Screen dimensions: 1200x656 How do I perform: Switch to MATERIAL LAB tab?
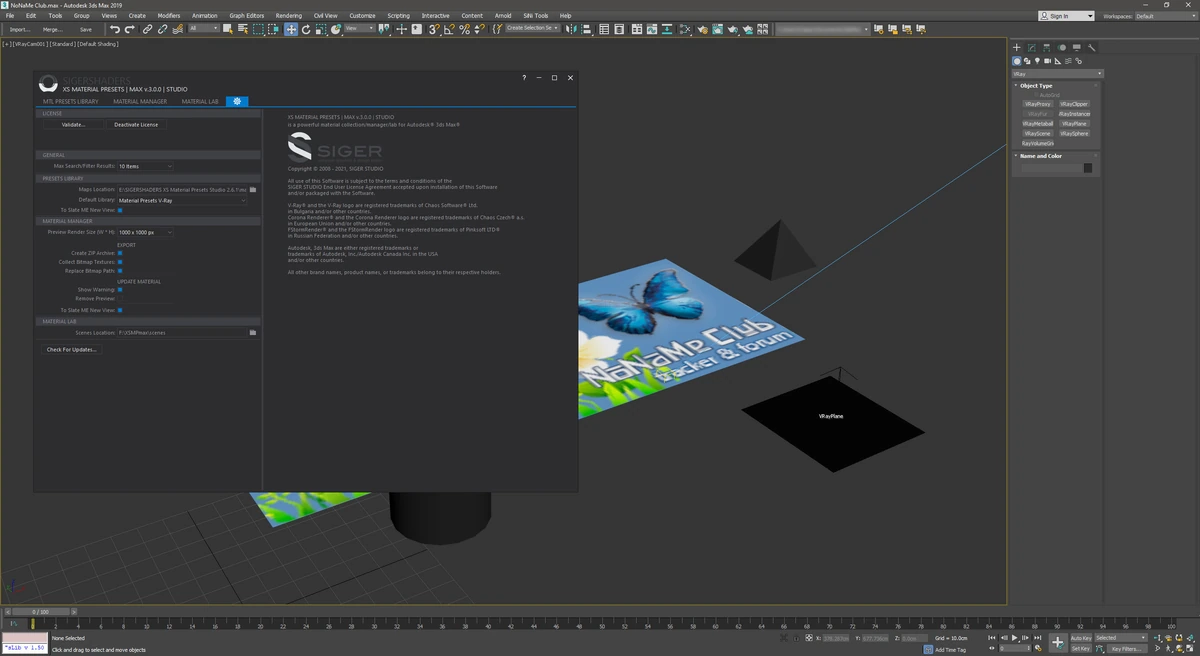tap(200, 101)
